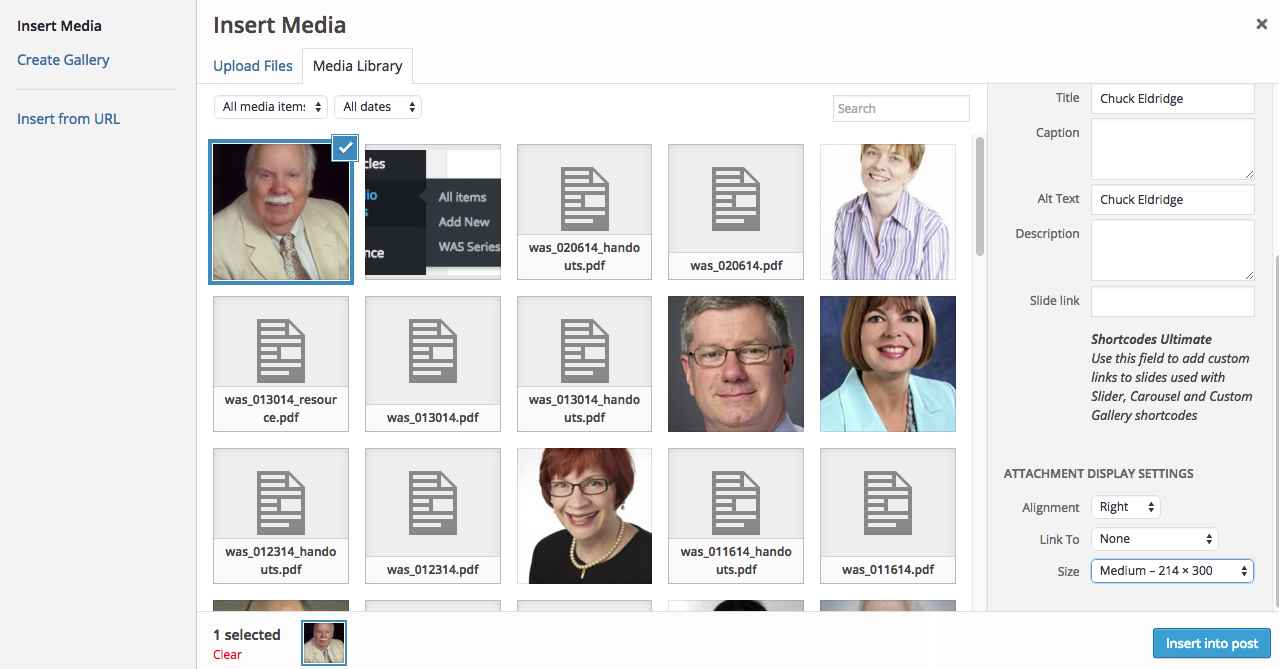Select the was_013014.pdf document
Viewport: 1279px width, 669px height.
click(433, 364)
